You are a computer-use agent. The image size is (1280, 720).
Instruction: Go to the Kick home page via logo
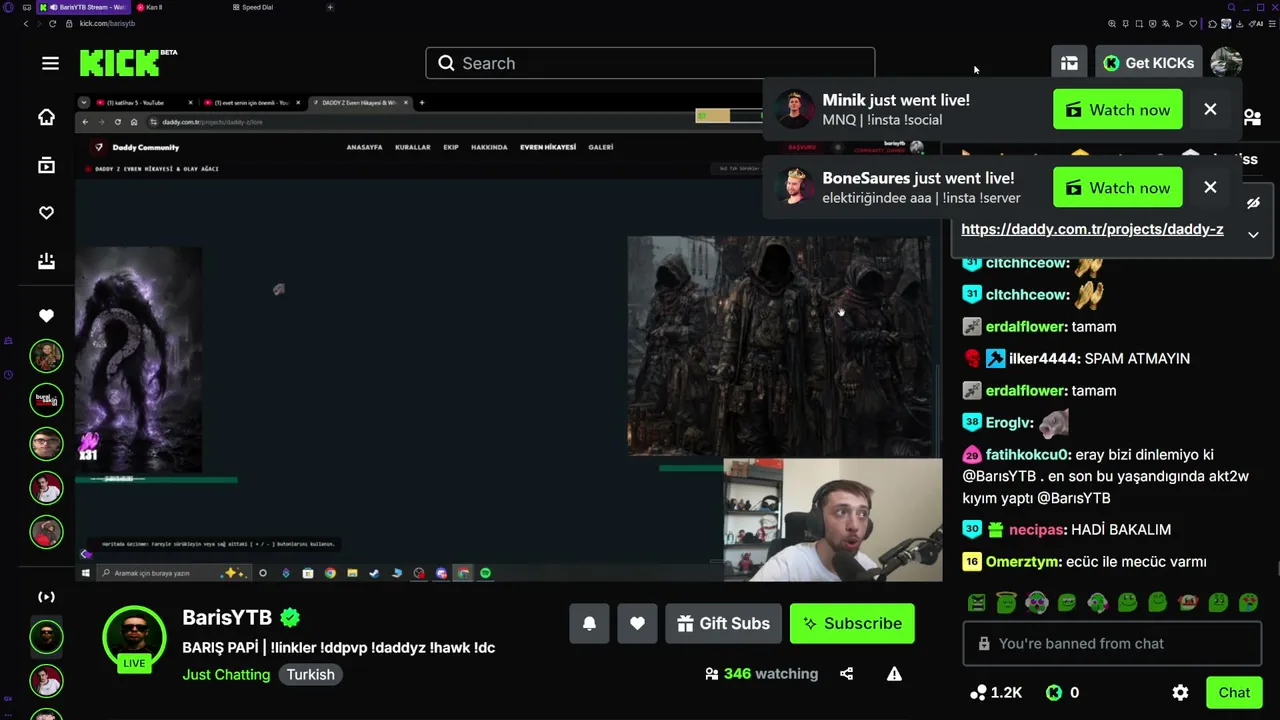(x=128, y=63)
